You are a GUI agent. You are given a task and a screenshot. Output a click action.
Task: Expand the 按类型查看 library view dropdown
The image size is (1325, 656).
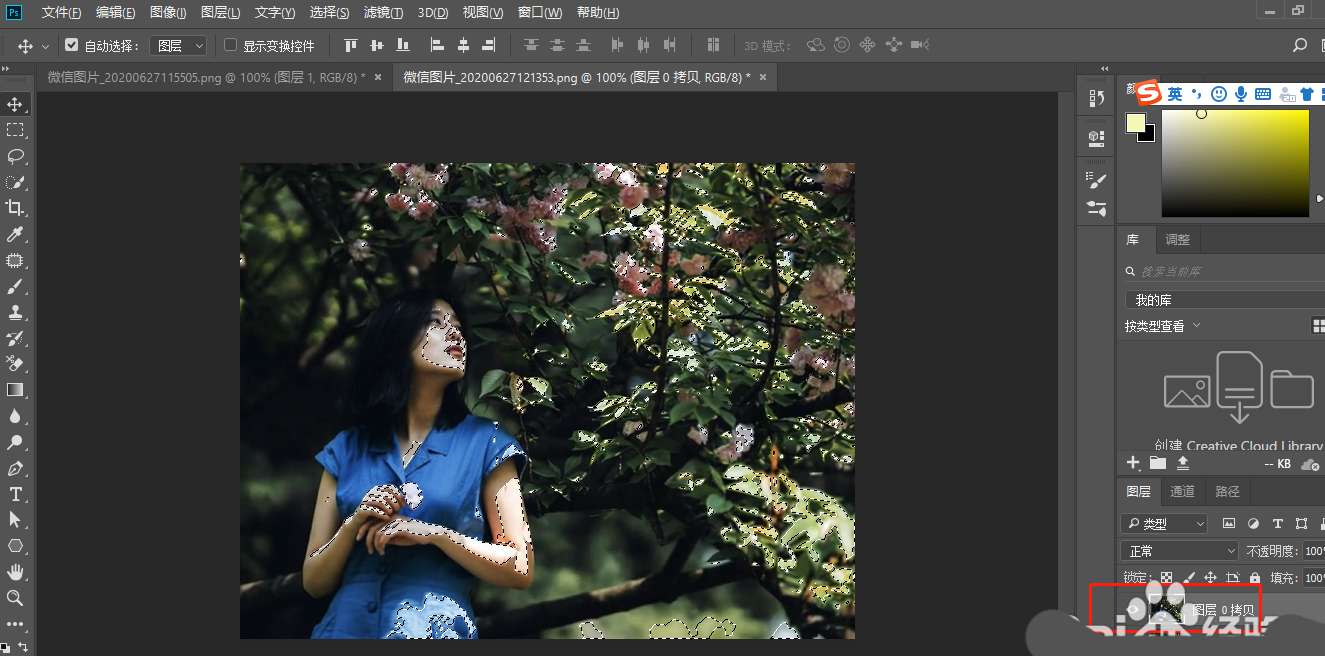(1162, 326)
